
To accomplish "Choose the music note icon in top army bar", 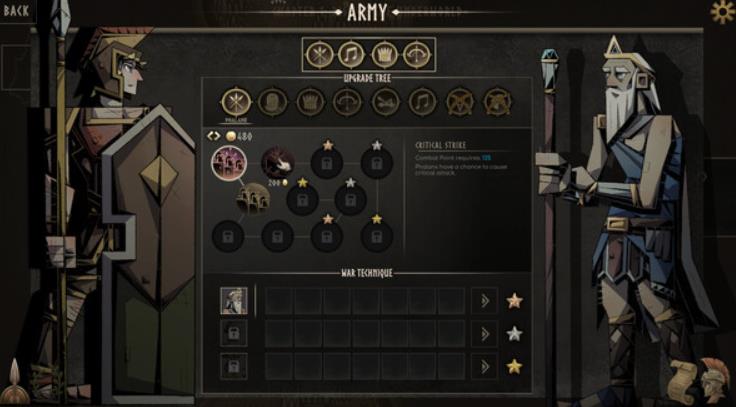I will click(352, 55).
